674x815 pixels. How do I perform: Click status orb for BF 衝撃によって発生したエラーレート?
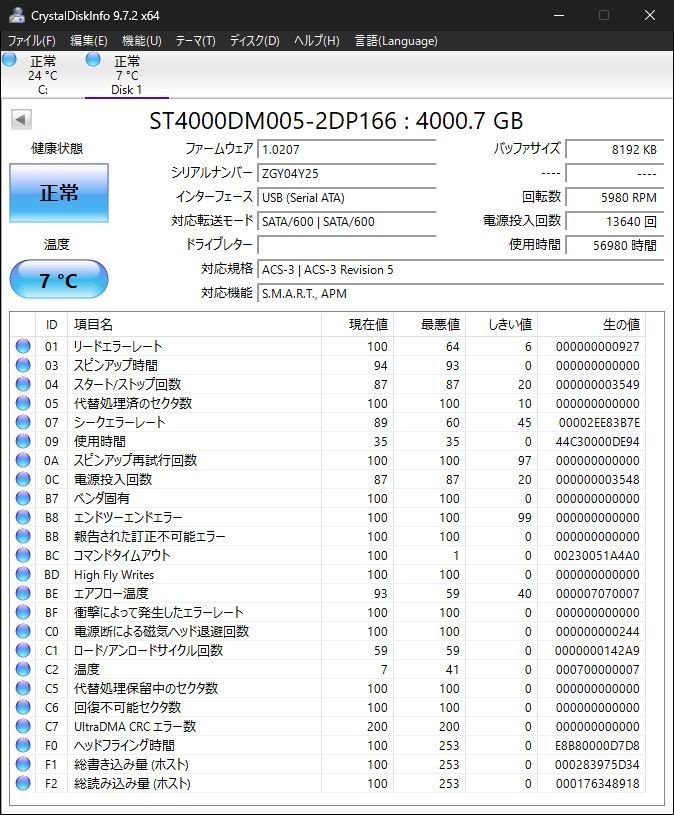click(23, 612)
